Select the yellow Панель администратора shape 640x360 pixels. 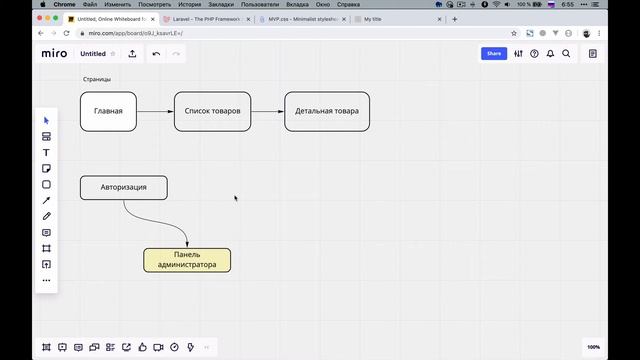click(x=187, y=260)
